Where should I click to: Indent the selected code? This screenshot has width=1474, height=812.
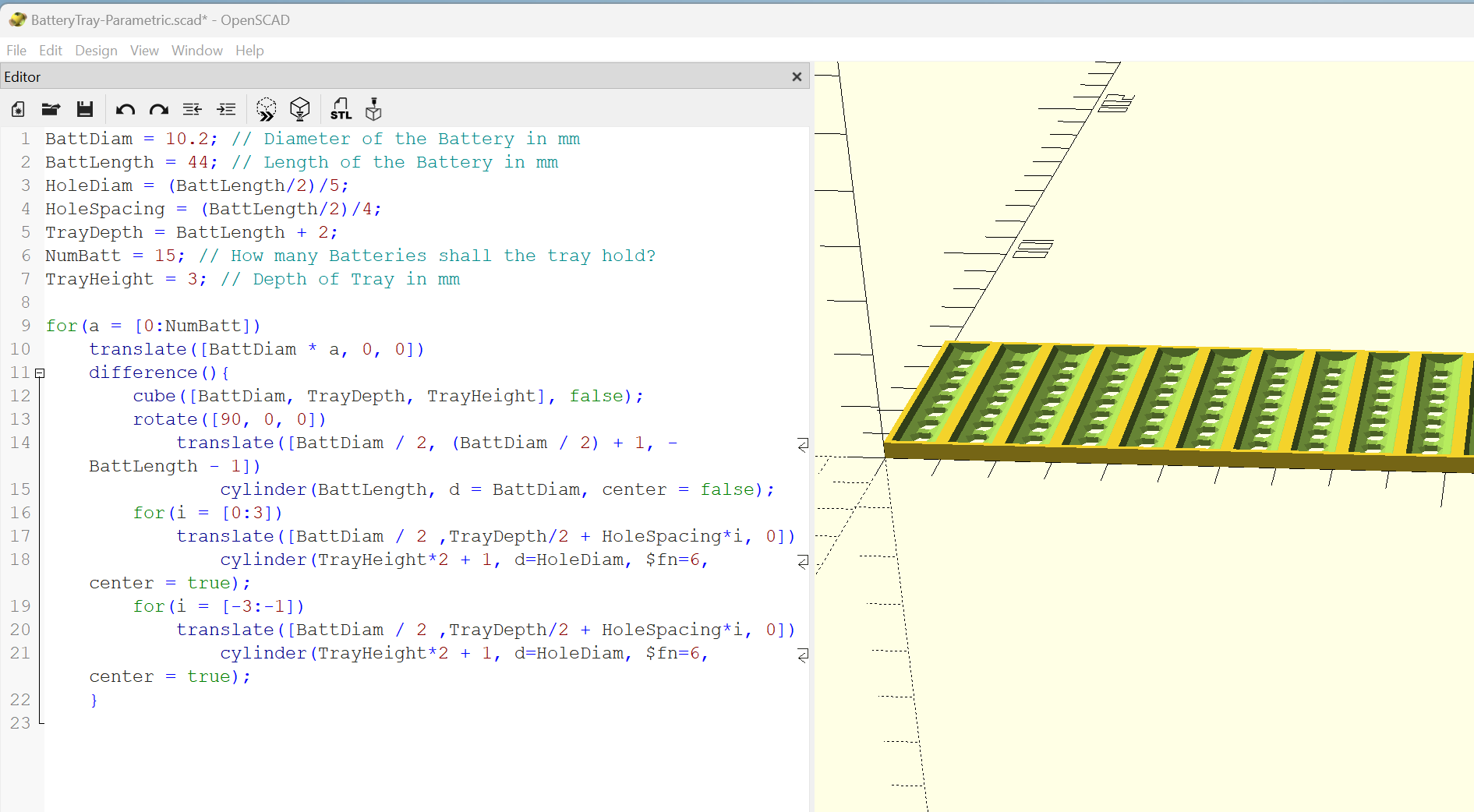point(226,110)
